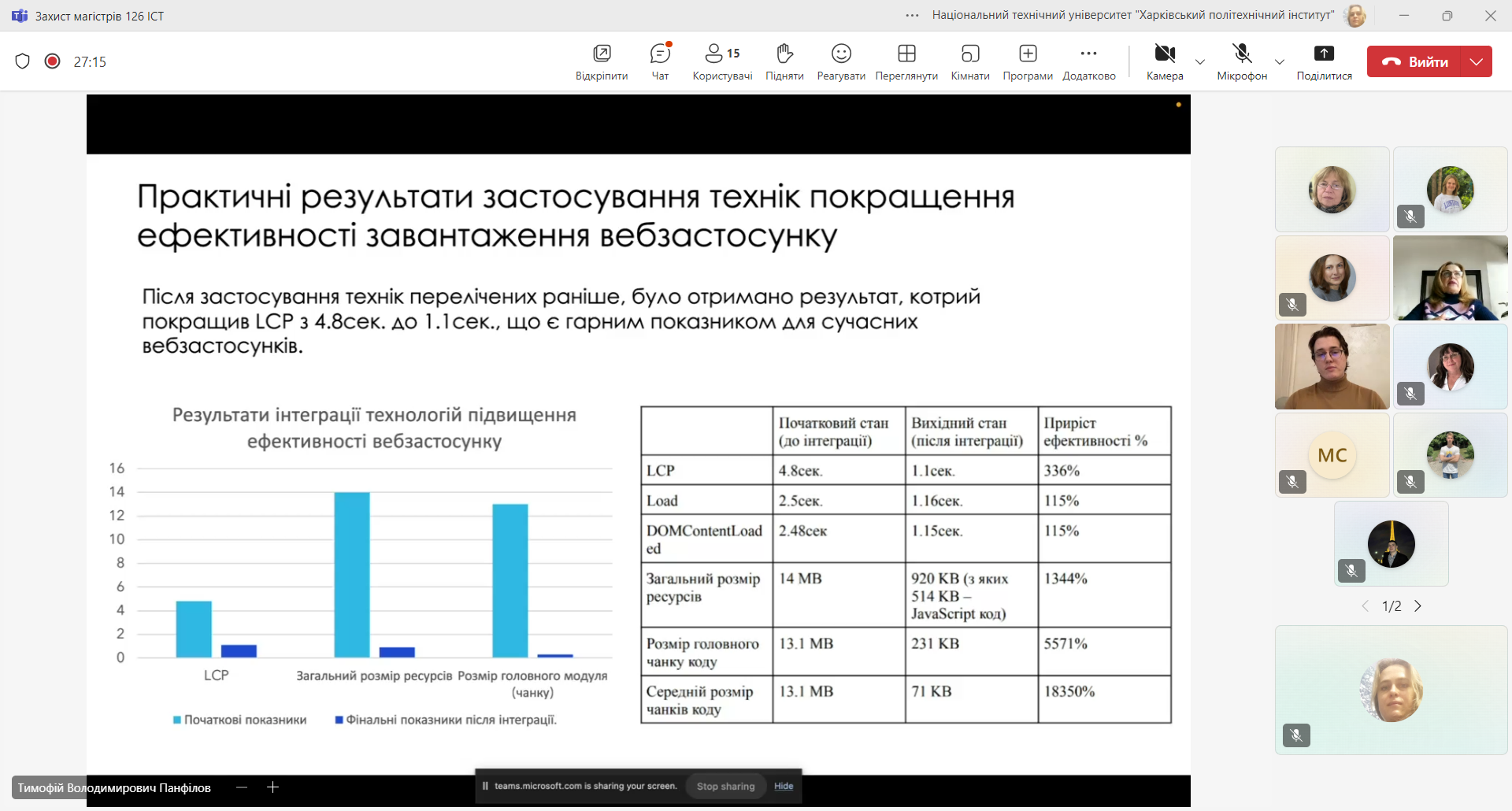Click the red recording indicator
Viewport: 1512px width, 811px height.
pos(53,61)
